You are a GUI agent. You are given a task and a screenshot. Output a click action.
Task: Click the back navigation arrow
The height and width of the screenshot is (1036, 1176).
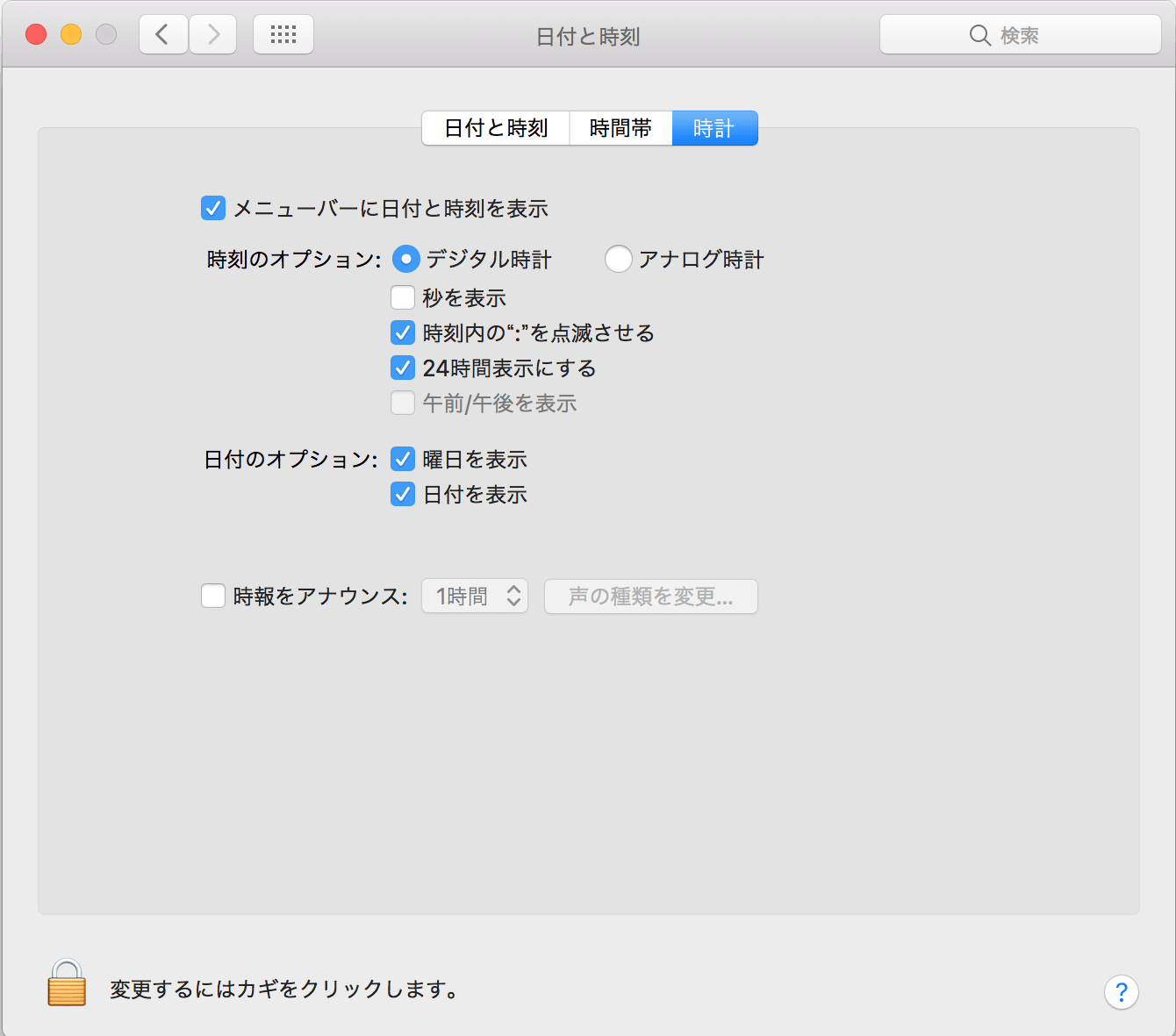coord(163,34)
